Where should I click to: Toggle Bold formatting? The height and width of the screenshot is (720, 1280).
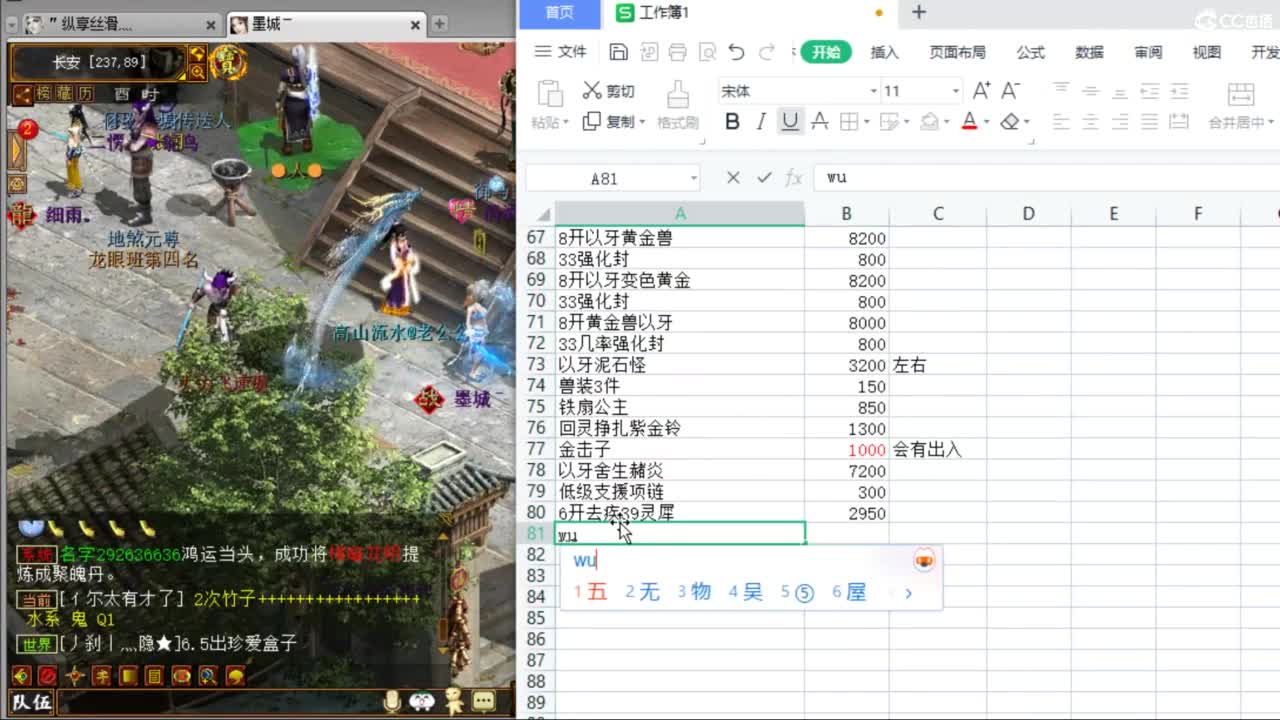coord(732,121)
